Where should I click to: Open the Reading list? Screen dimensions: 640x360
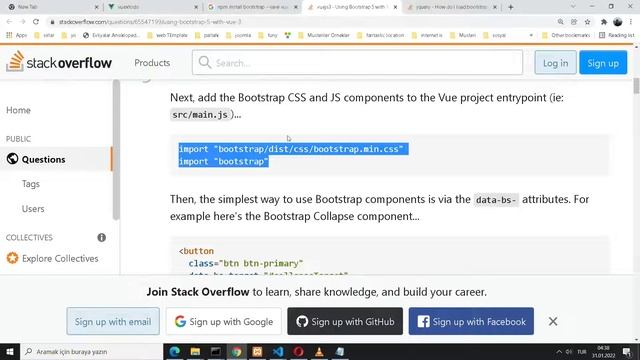coord(617,35)
